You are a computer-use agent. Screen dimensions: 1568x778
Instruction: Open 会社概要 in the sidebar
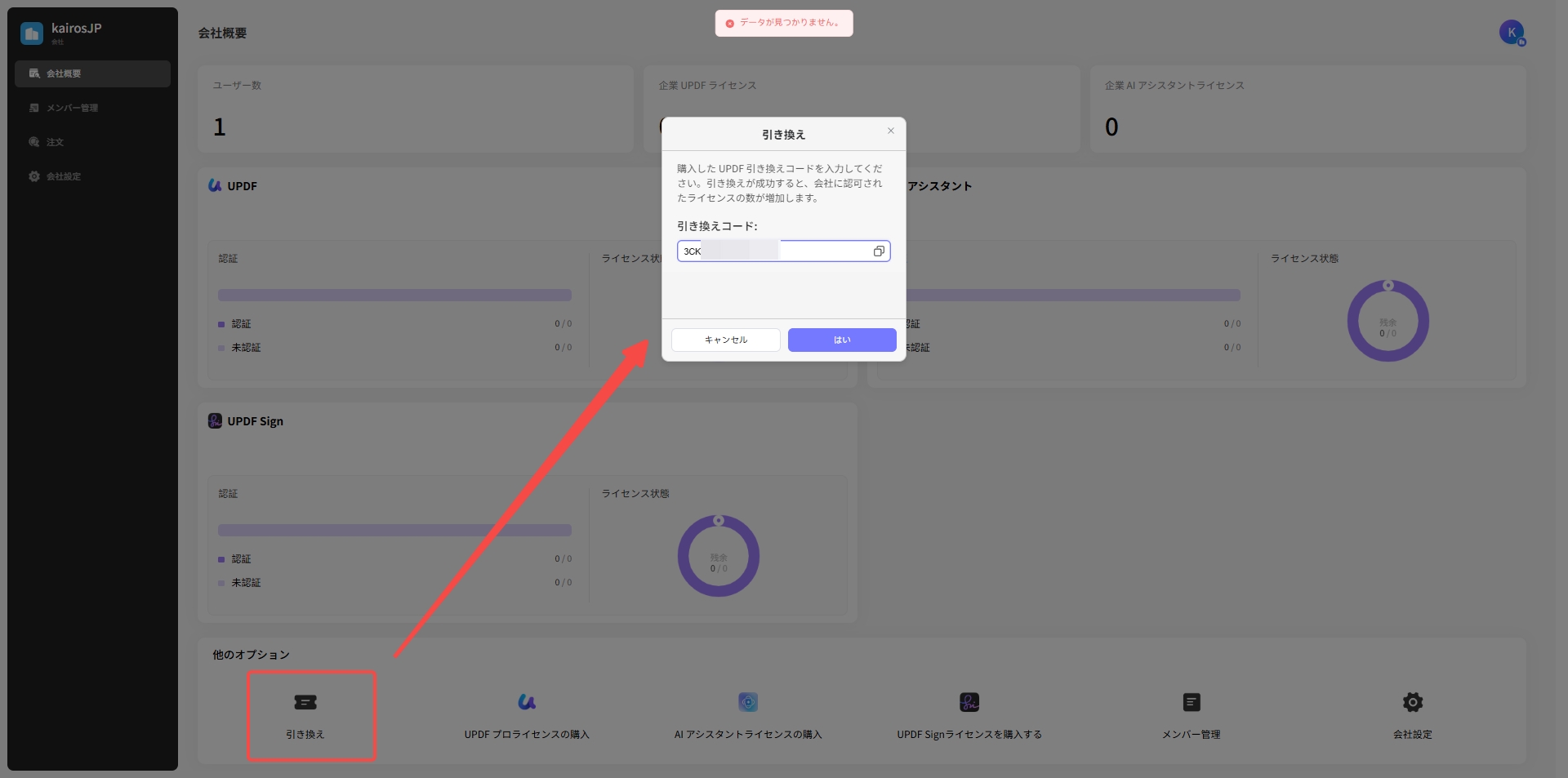[92, 73]
